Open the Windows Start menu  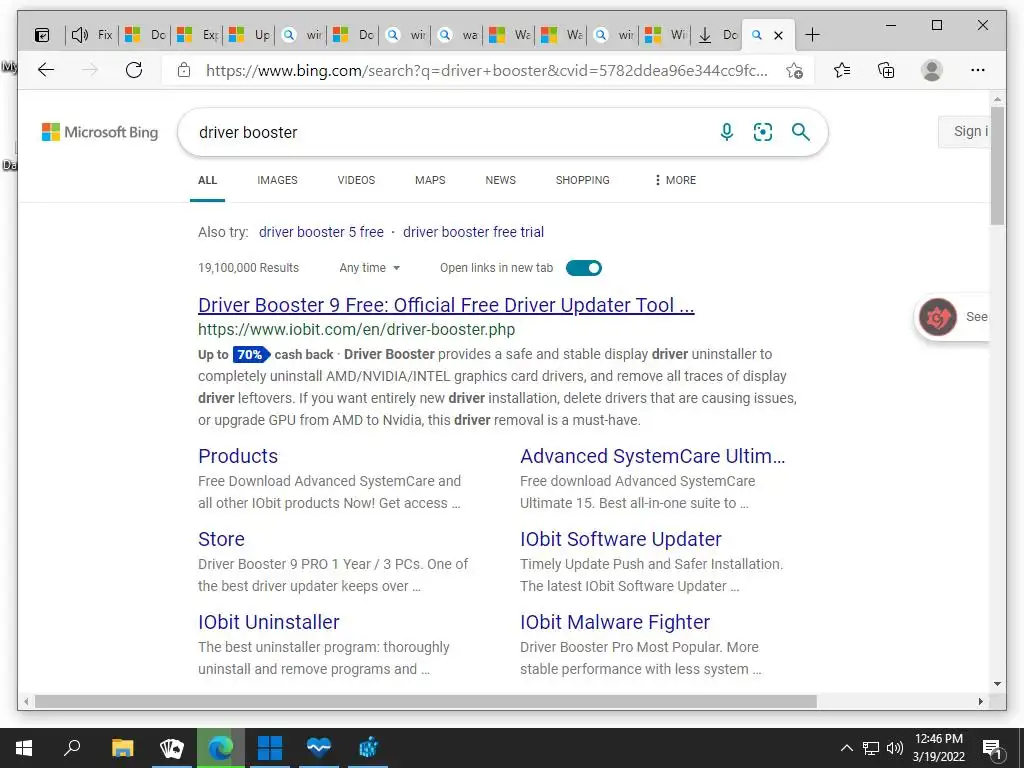[x=24, y=748]
